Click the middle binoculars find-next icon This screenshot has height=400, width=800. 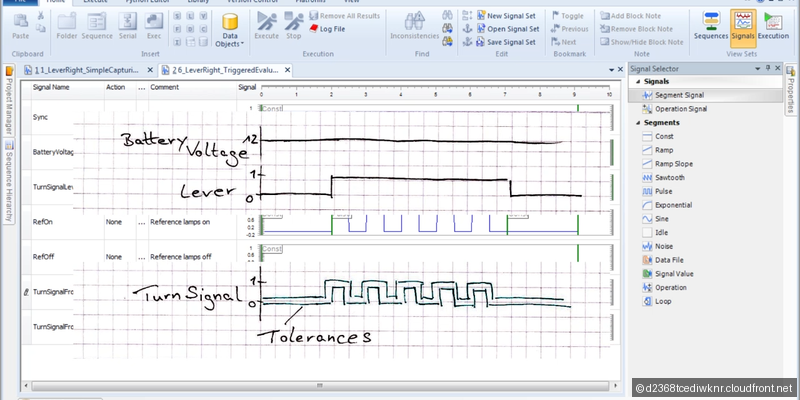click(x=447, y=29)
